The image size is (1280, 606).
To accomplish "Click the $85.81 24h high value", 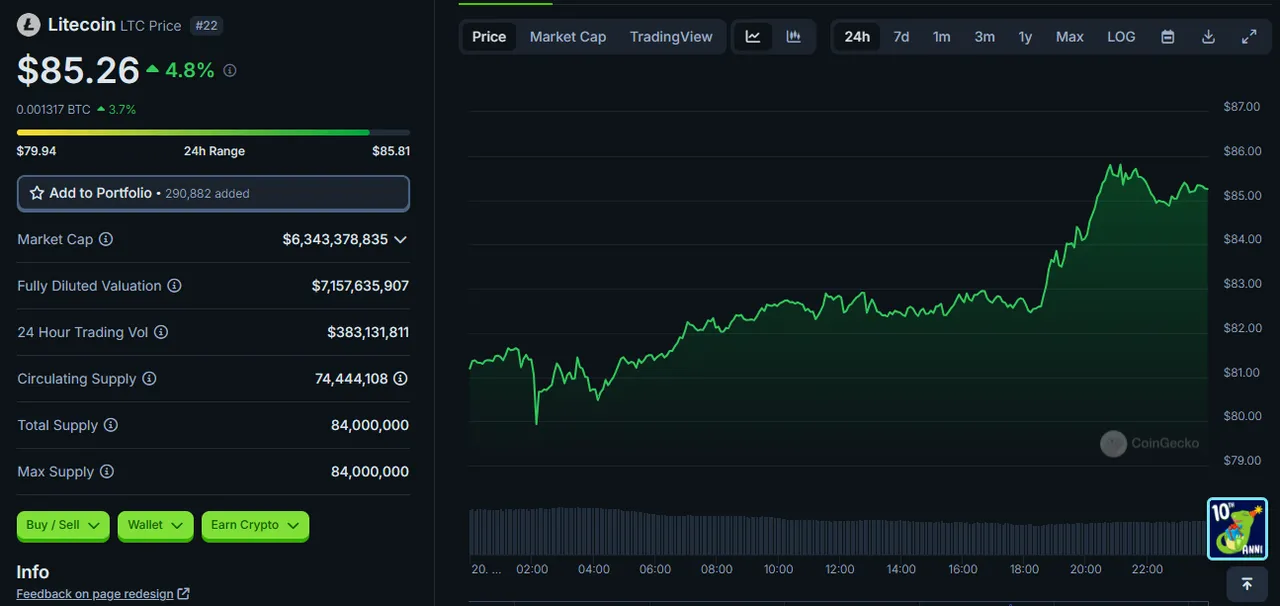I will [x=391, y=151].
